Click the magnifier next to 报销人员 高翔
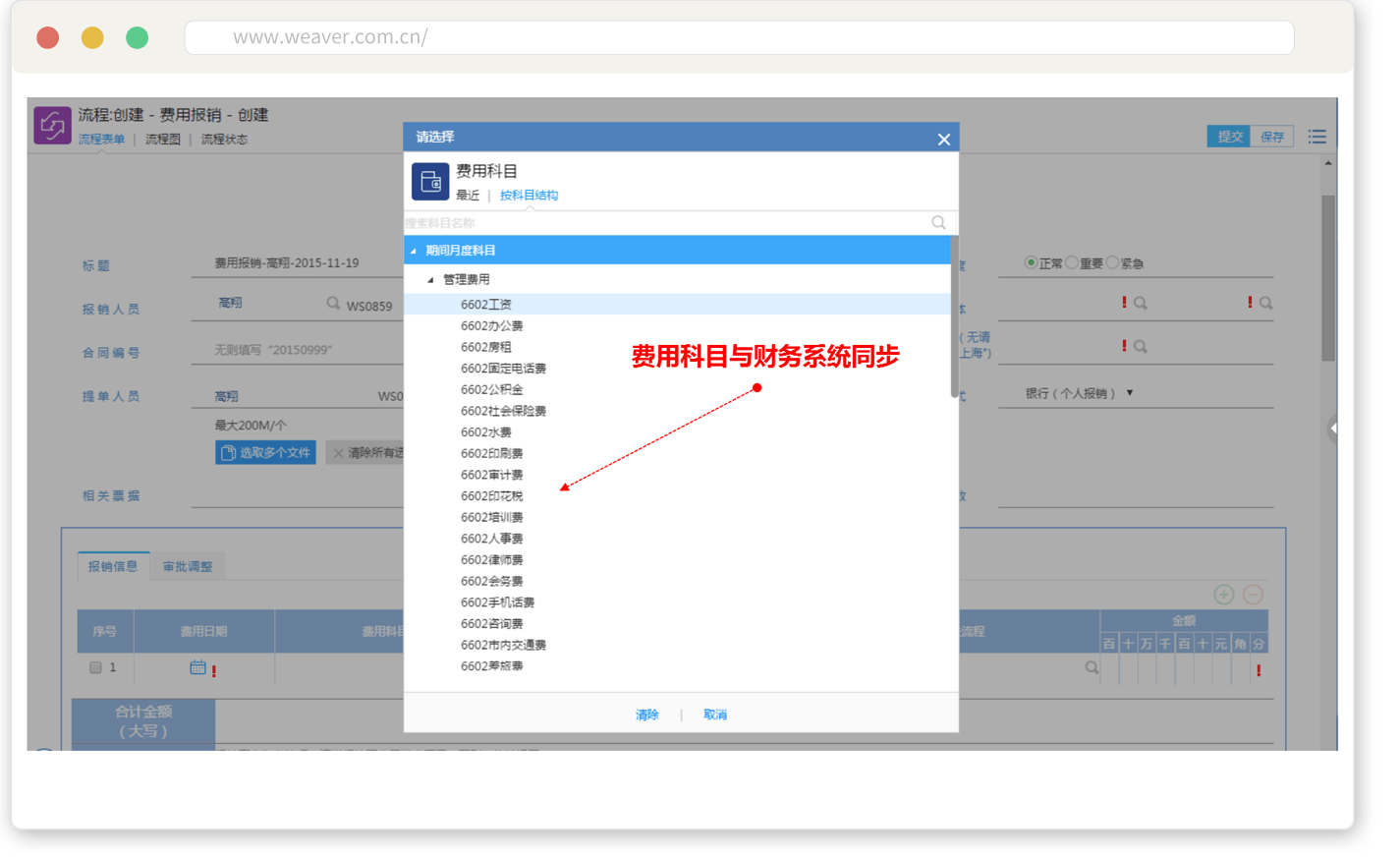This screenshot has width=1400, height=860. point(333,304)
